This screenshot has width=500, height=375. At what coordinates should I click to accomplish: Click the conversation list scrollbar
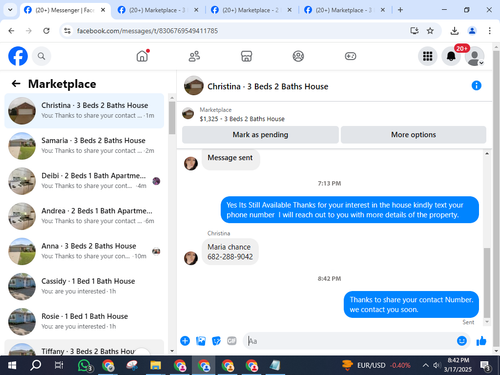[x=172, y=118]
